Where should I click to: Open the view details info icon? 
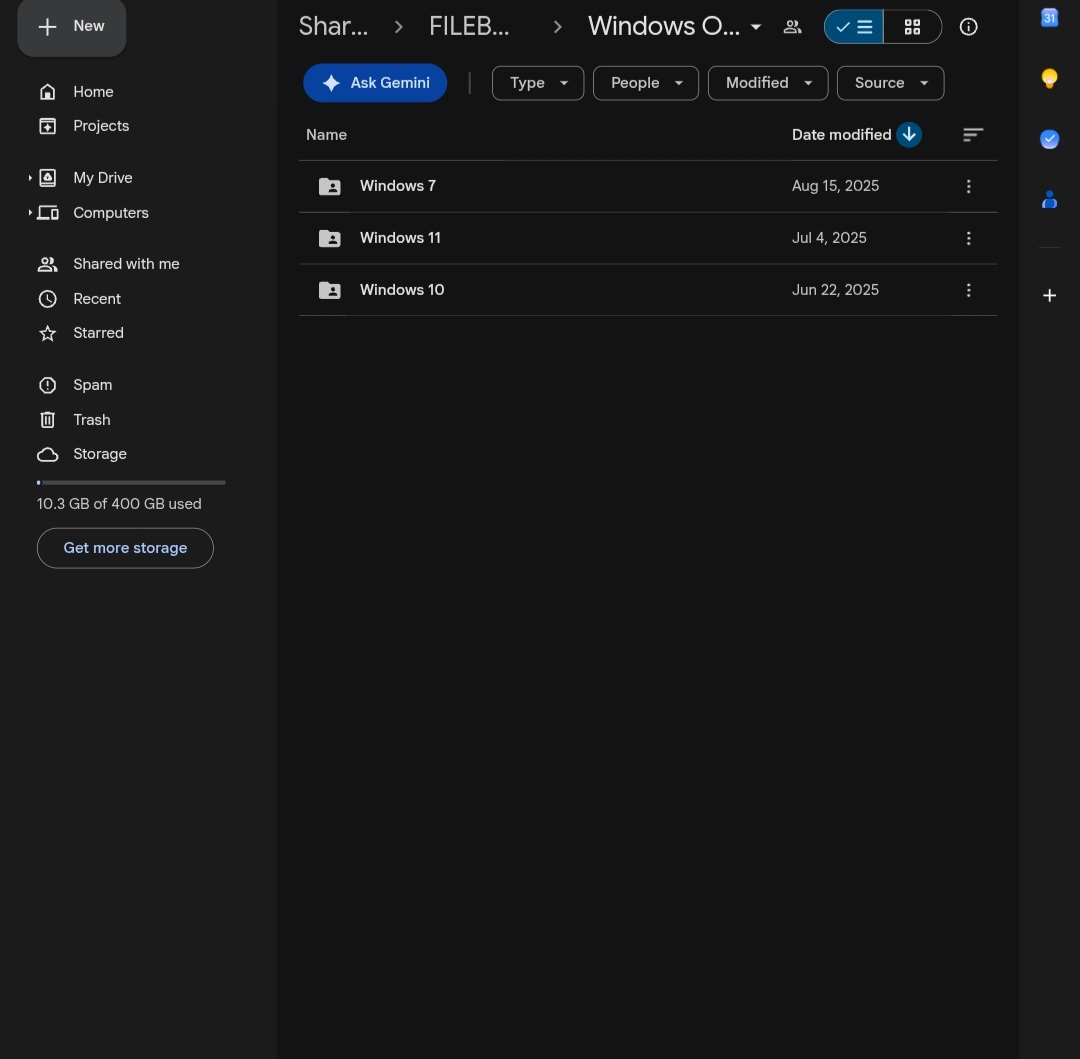point(968,27)
